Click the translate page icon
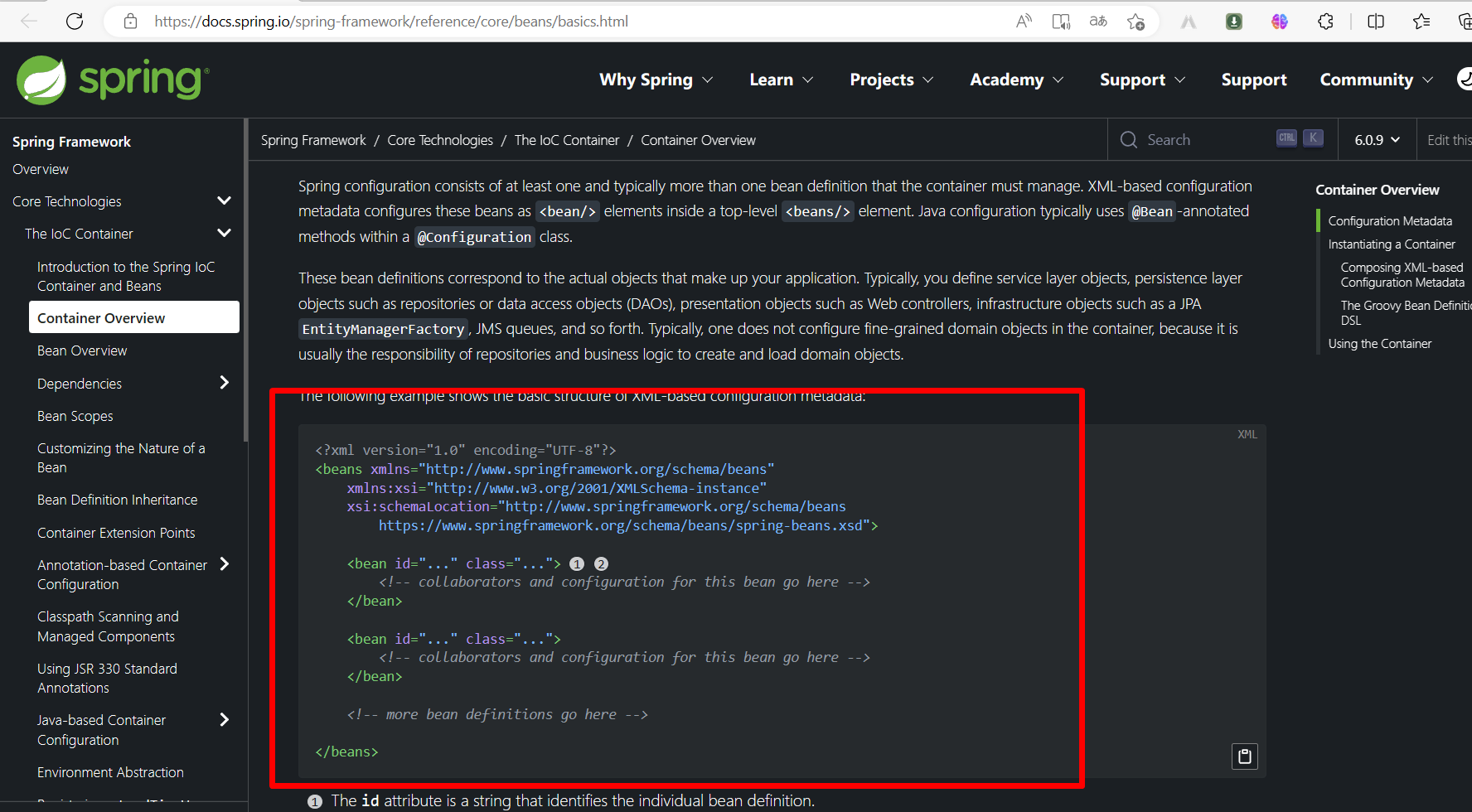The height and width of the screenshot is (812, 1472). point(1098,22)
